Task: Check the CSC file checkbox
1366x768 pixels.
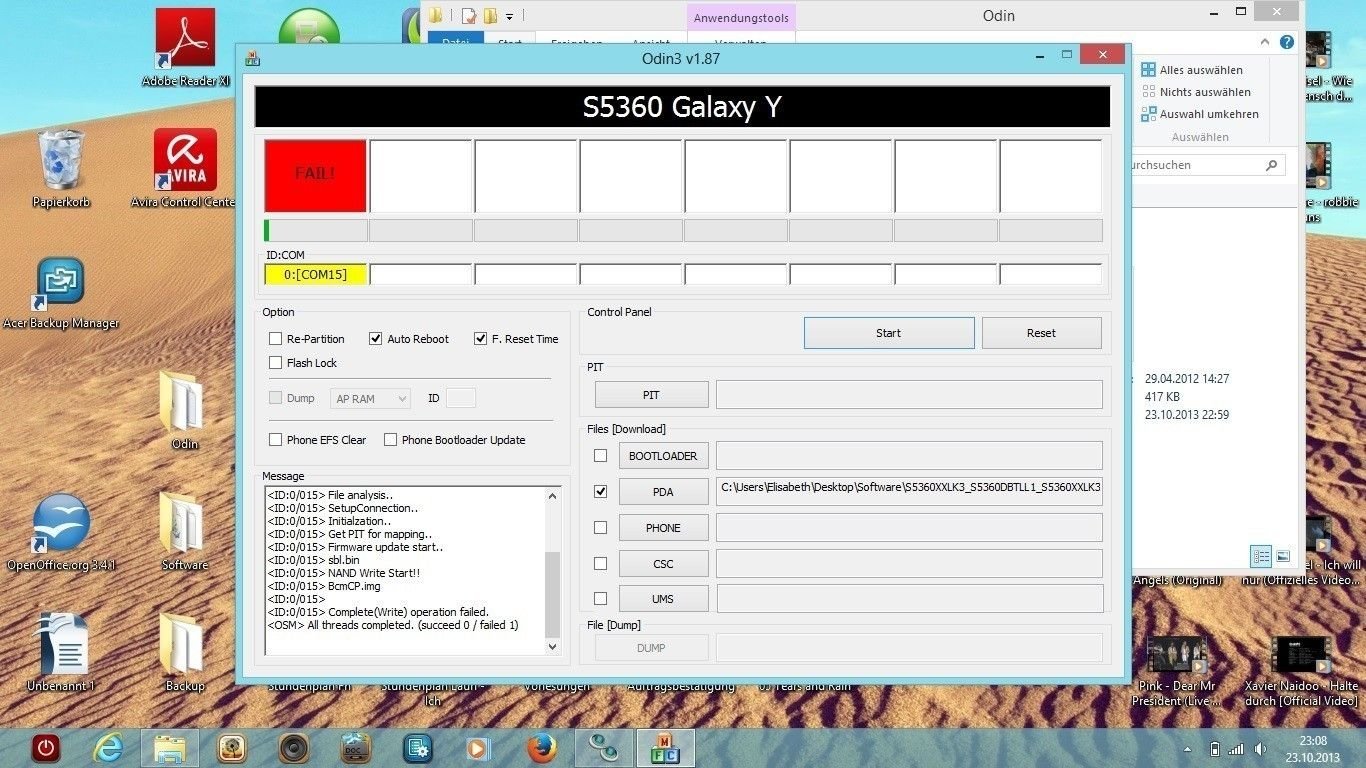Action: click(600, 563)
